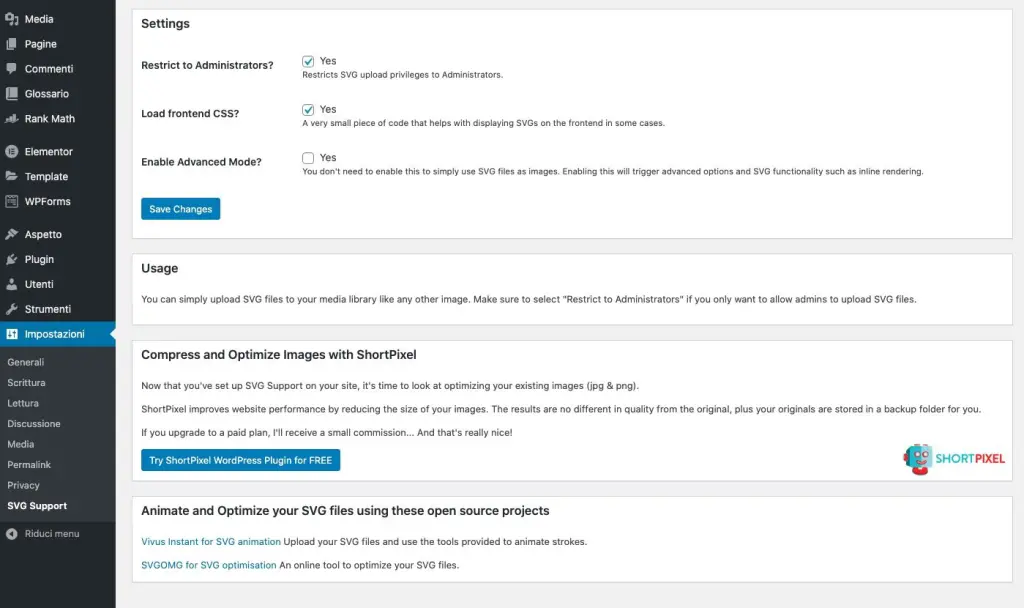Open Discussione settings submenu
Screen dimensions: 1024x608
click(33, 424)
